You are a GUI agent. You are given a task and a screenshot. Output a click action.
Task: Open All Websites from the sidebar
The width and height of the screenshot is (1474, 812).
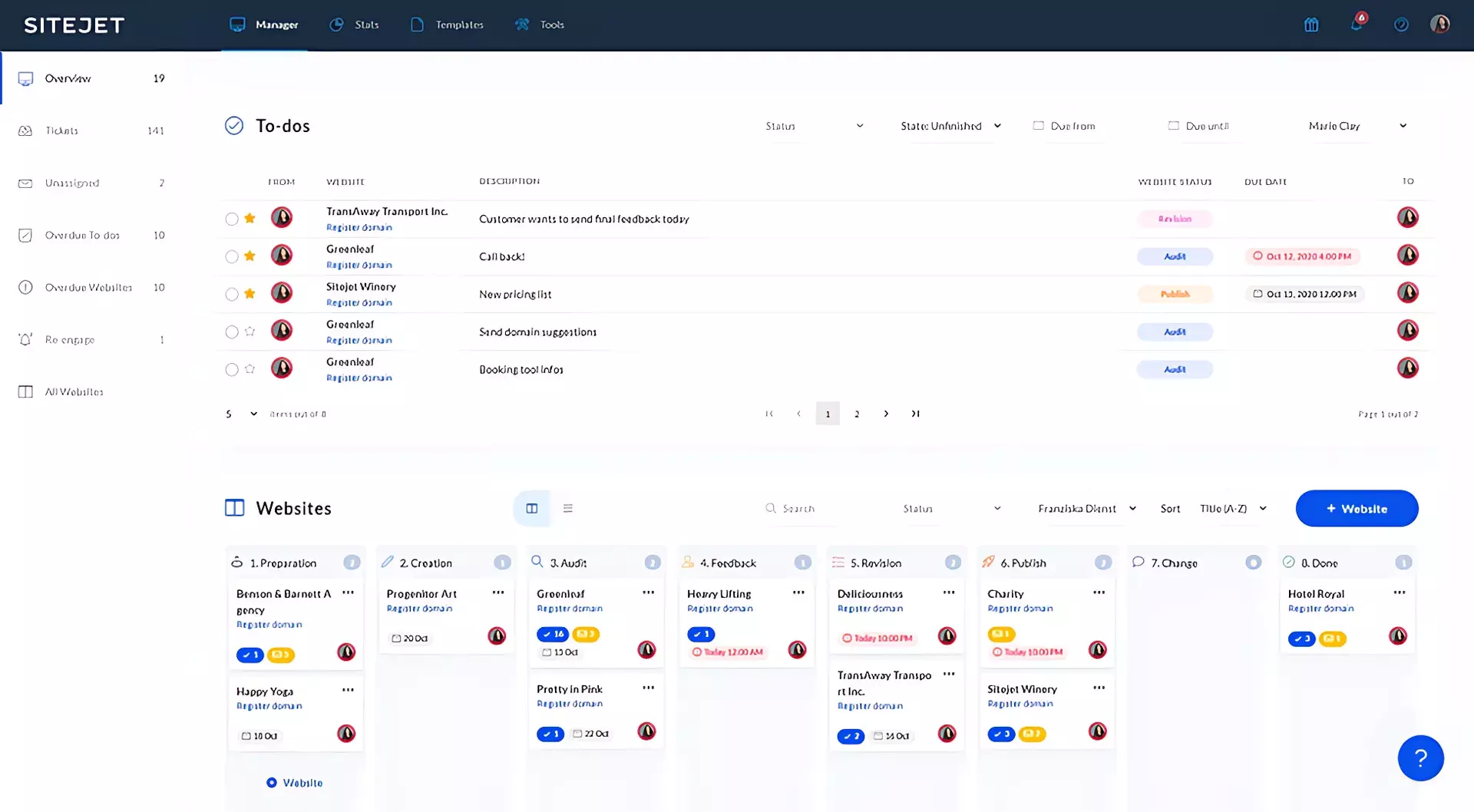(74, 391)
